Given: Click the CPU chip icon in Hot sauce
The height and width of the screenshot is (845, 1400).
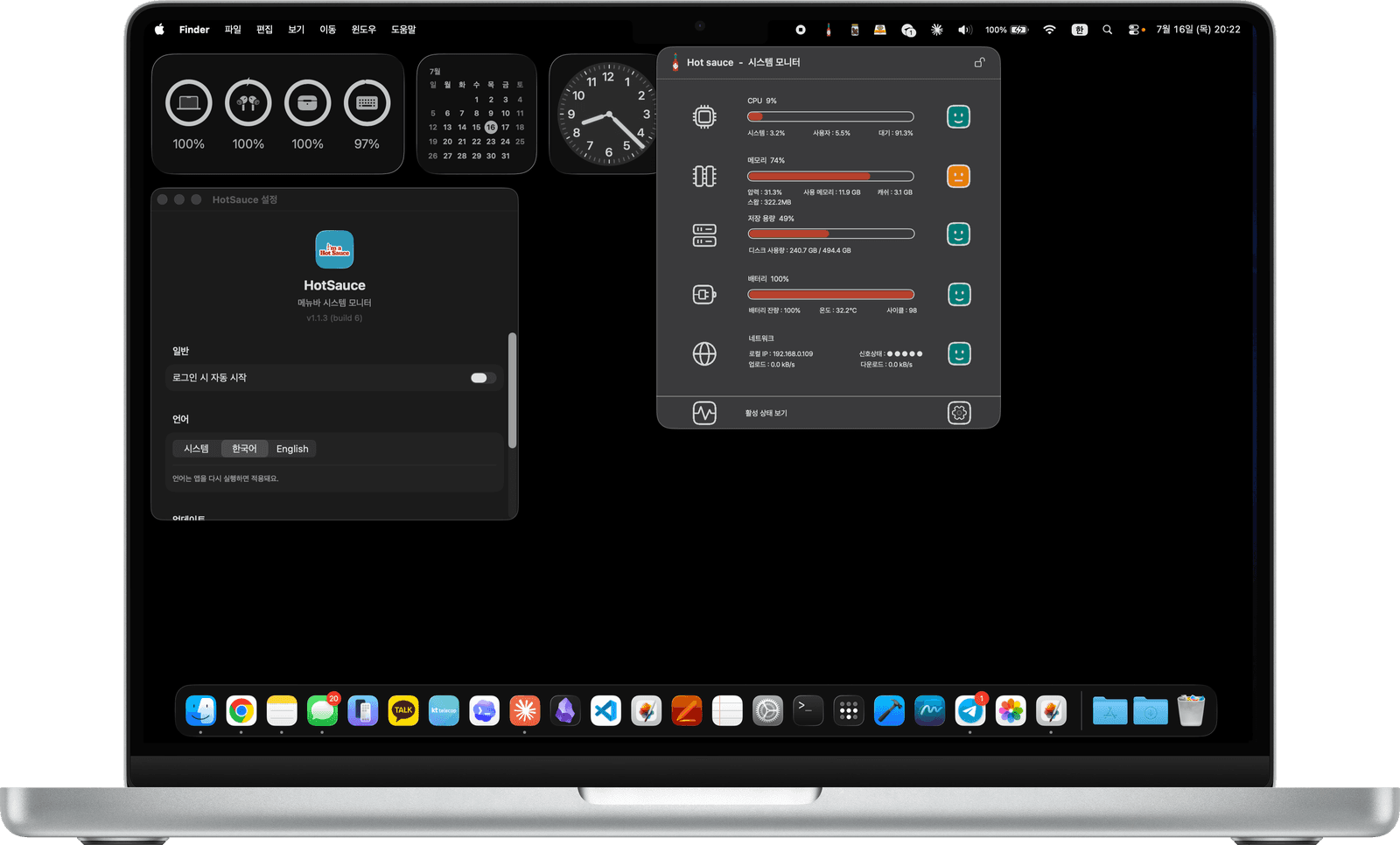Looking at the screenshot, I should pos(704,116).
